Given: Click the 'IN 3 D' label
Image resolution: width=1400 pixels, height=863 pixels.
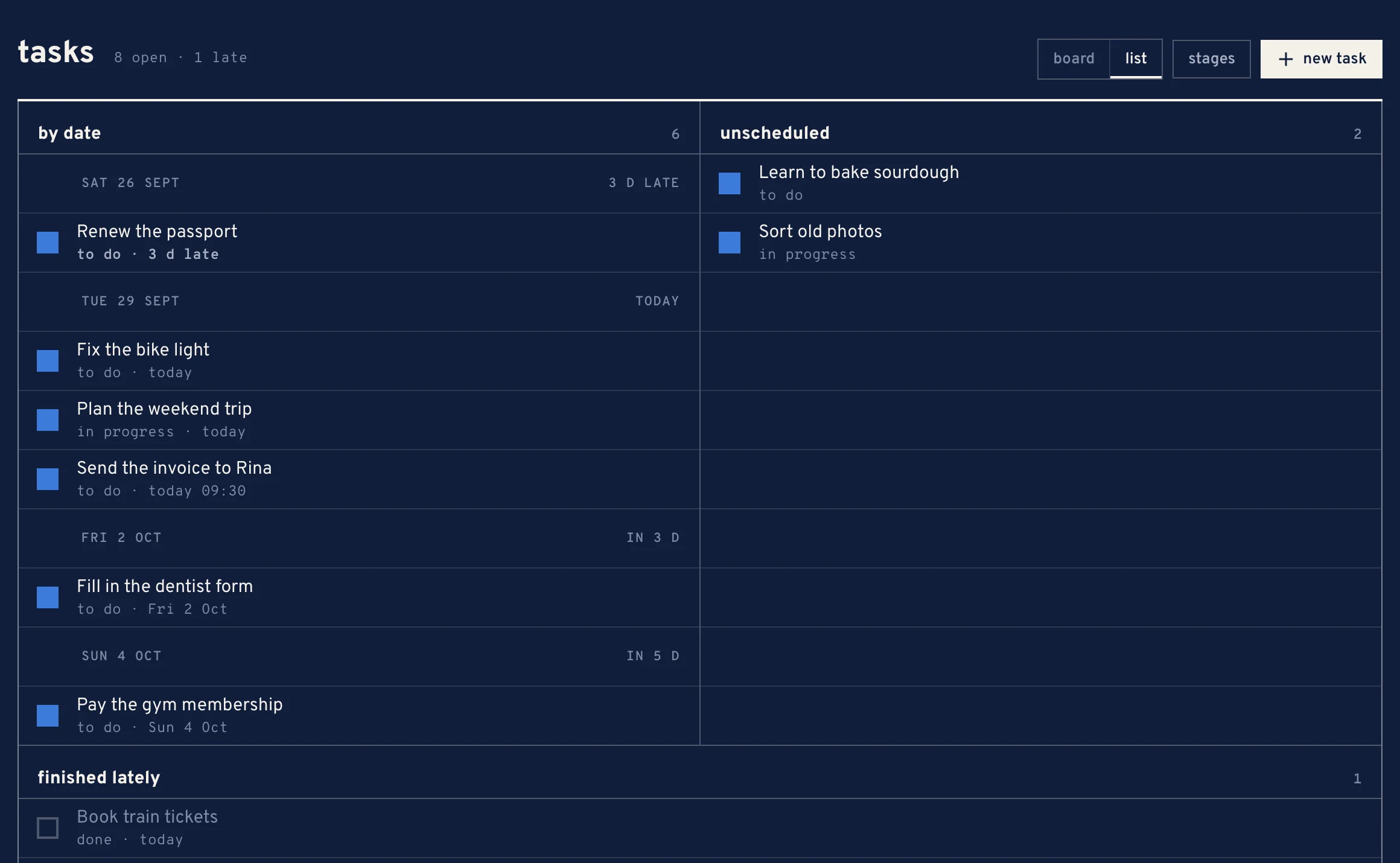Looking at the screenshot, I should [653, 538].
